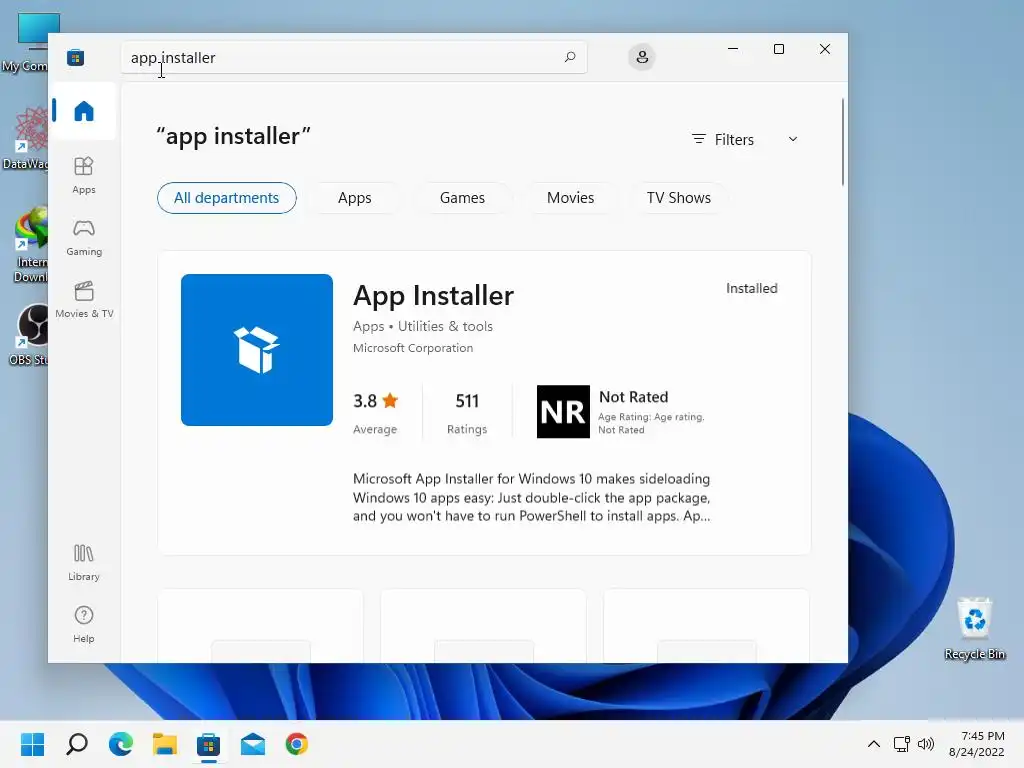This screenshot has width=1024, height=768.
Task: Maximize the Microsoft Store window
Action: point(778,49)
